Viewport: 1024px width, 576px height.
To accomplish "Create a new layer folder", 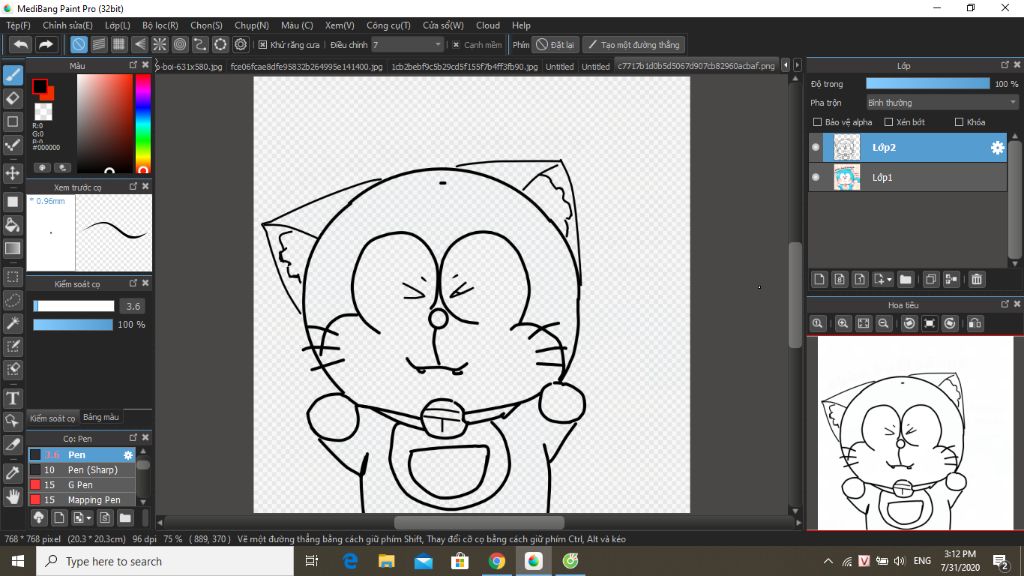I will point(905,280).
